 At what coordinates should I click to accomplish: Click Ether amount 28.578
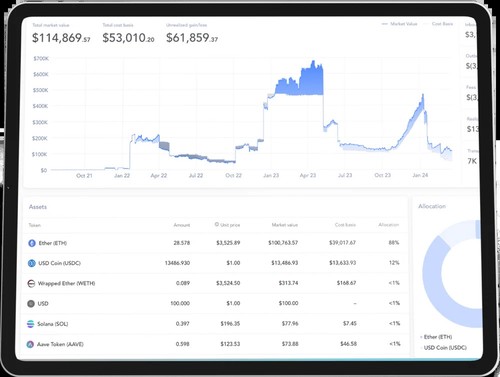182,243
